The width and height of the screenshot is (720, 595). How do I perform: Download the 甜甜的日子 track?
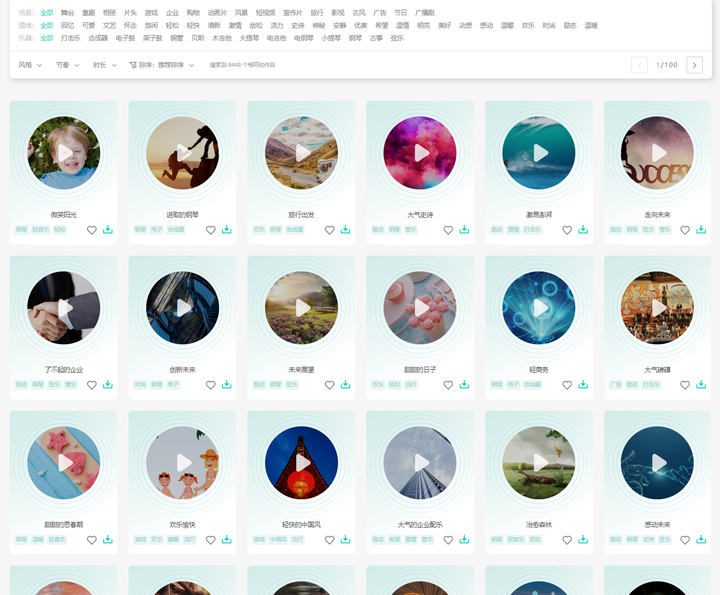tap(464, 385)
